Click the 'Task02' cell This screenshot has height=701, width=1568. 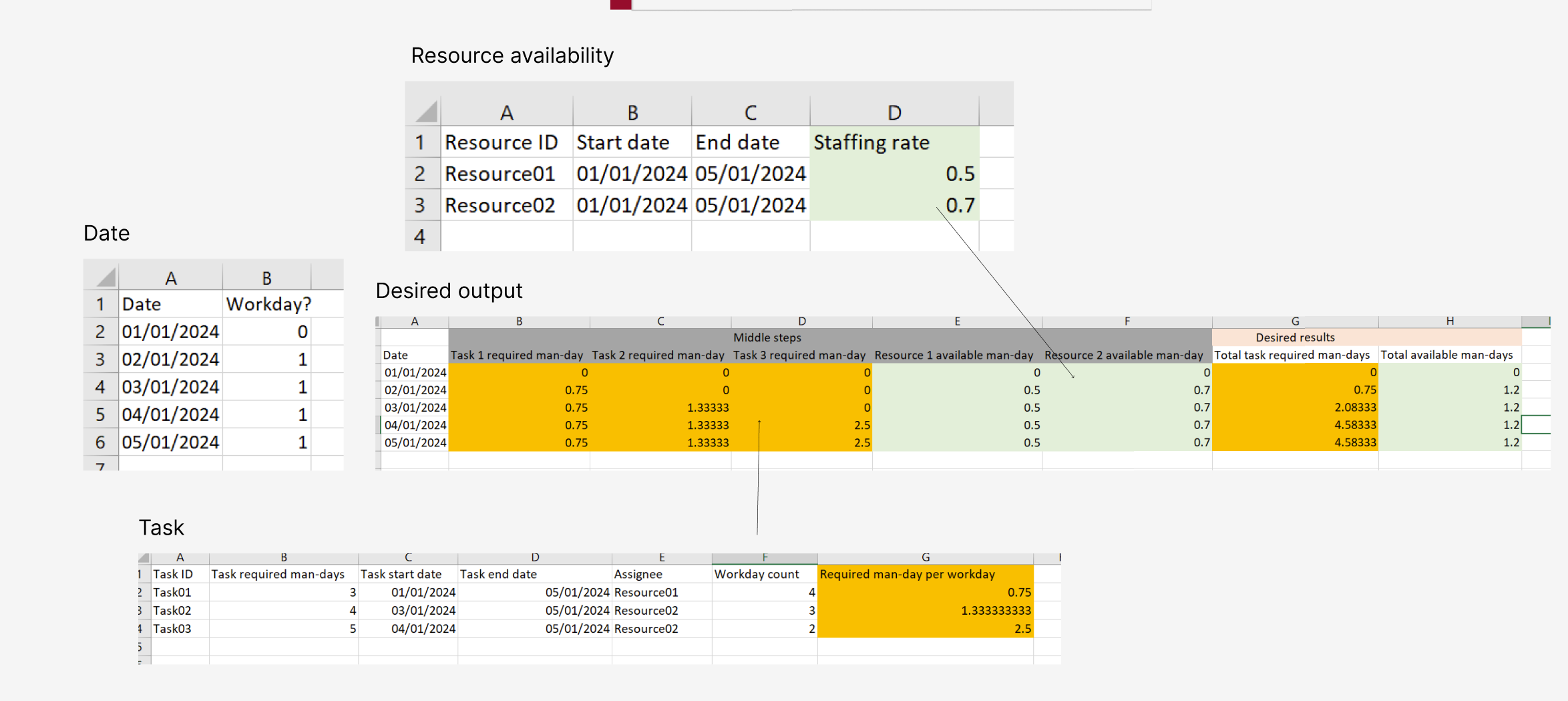180,610
